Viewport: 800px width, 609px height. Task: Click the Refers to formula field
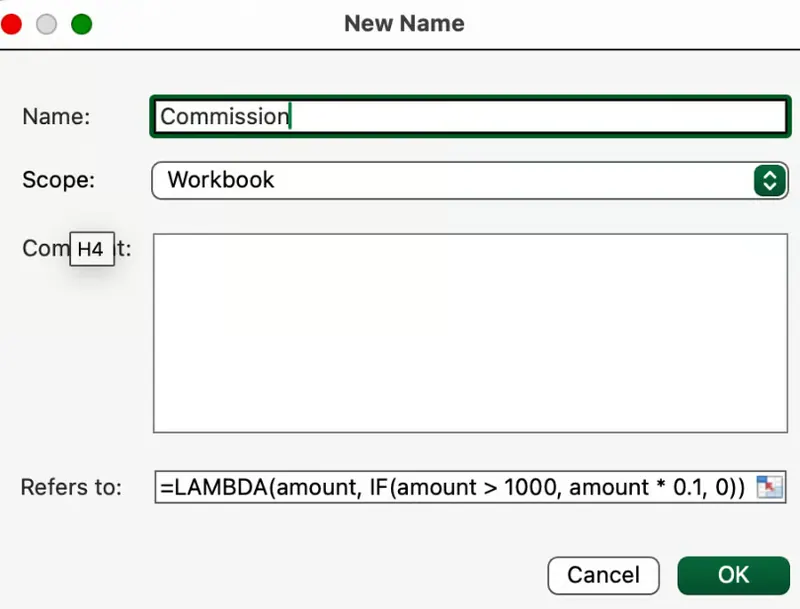click(450, 487)
